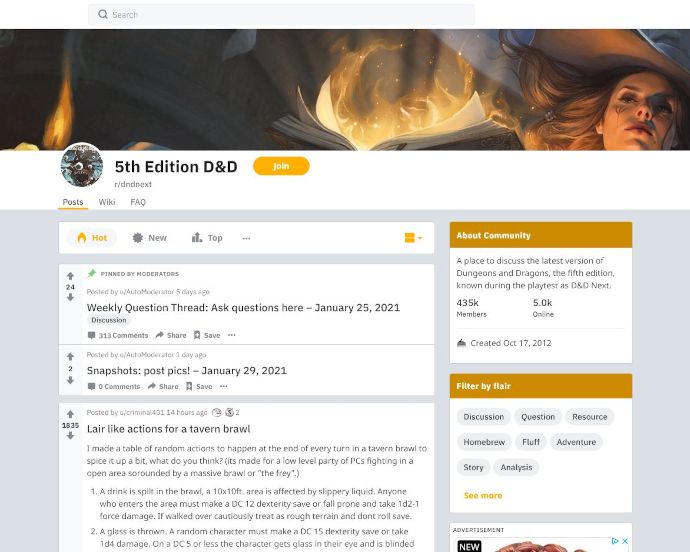Open more sort options ellipsis
The width and height of the screenshot is (690, 552).
[246, 238]
